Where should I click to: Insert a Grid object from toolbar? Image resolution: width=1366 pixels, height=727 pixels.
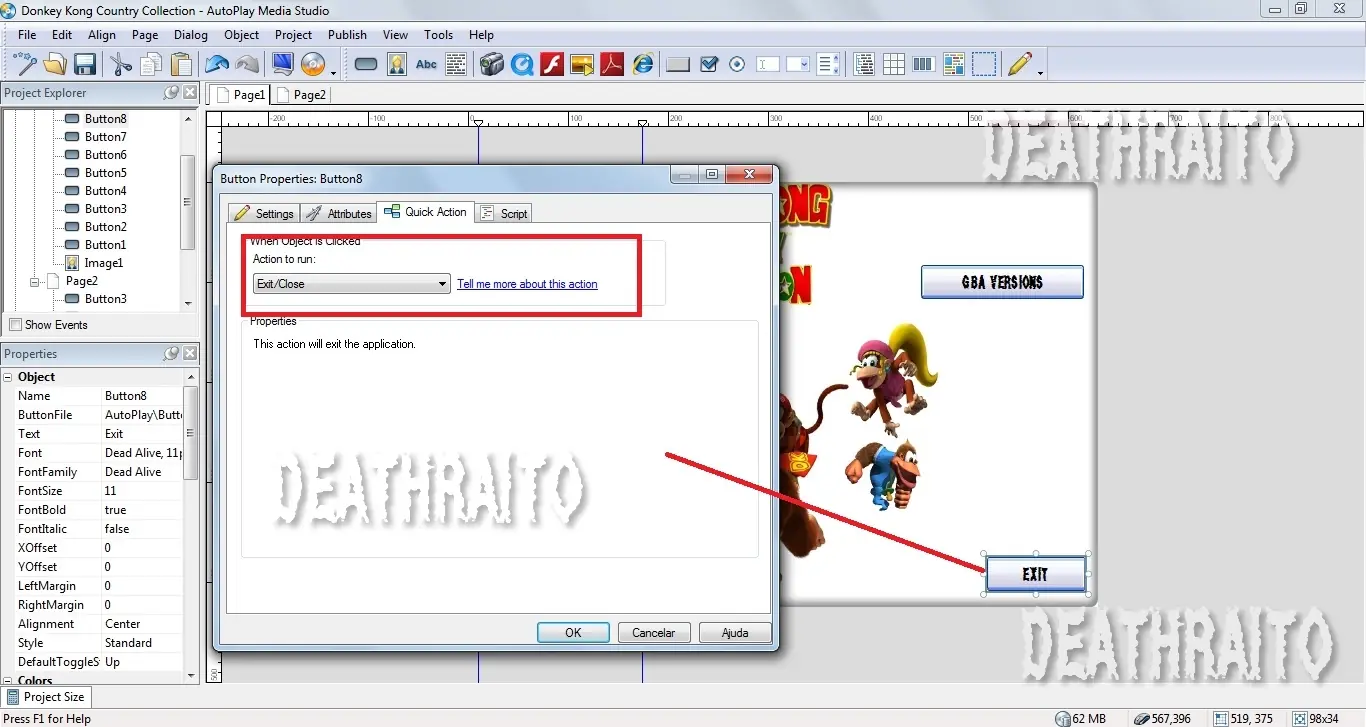pos(894,64)
